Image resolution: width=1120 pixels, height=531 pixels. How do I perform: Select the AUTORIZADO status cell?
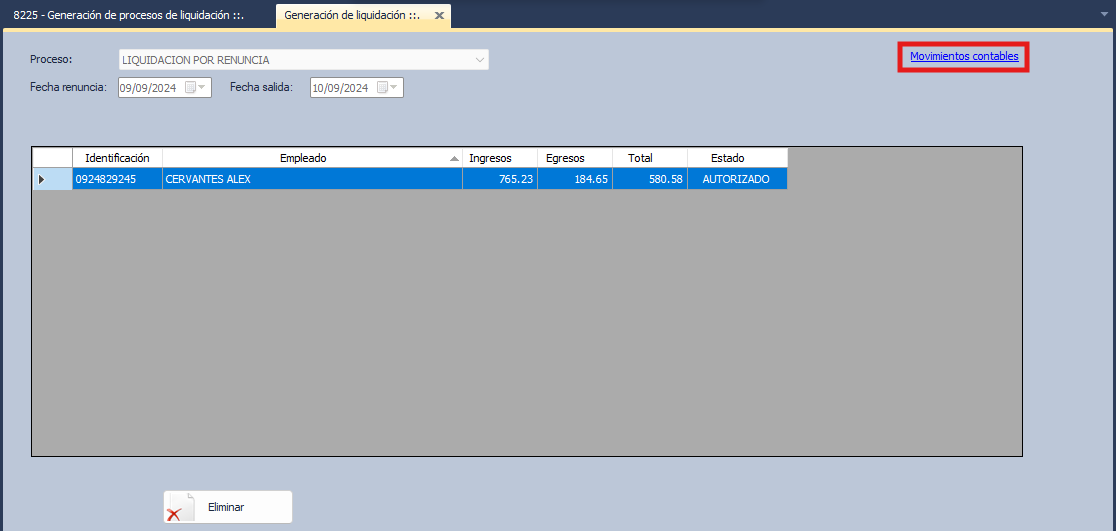pyautogui.click(x=736, y=179)
